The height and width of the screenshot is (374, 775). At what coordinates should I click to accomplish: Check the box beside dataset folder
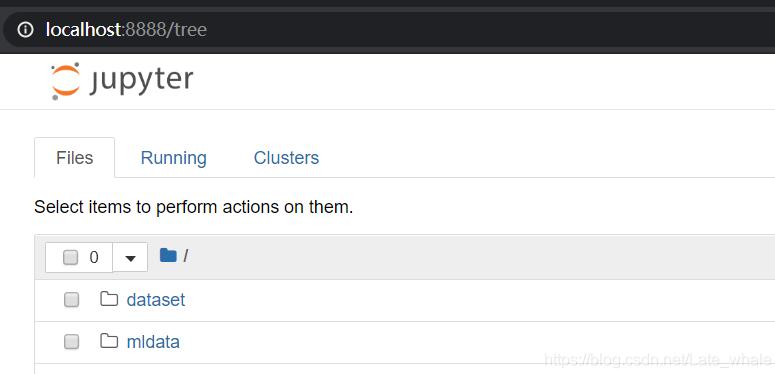click(x=71, y=299)
